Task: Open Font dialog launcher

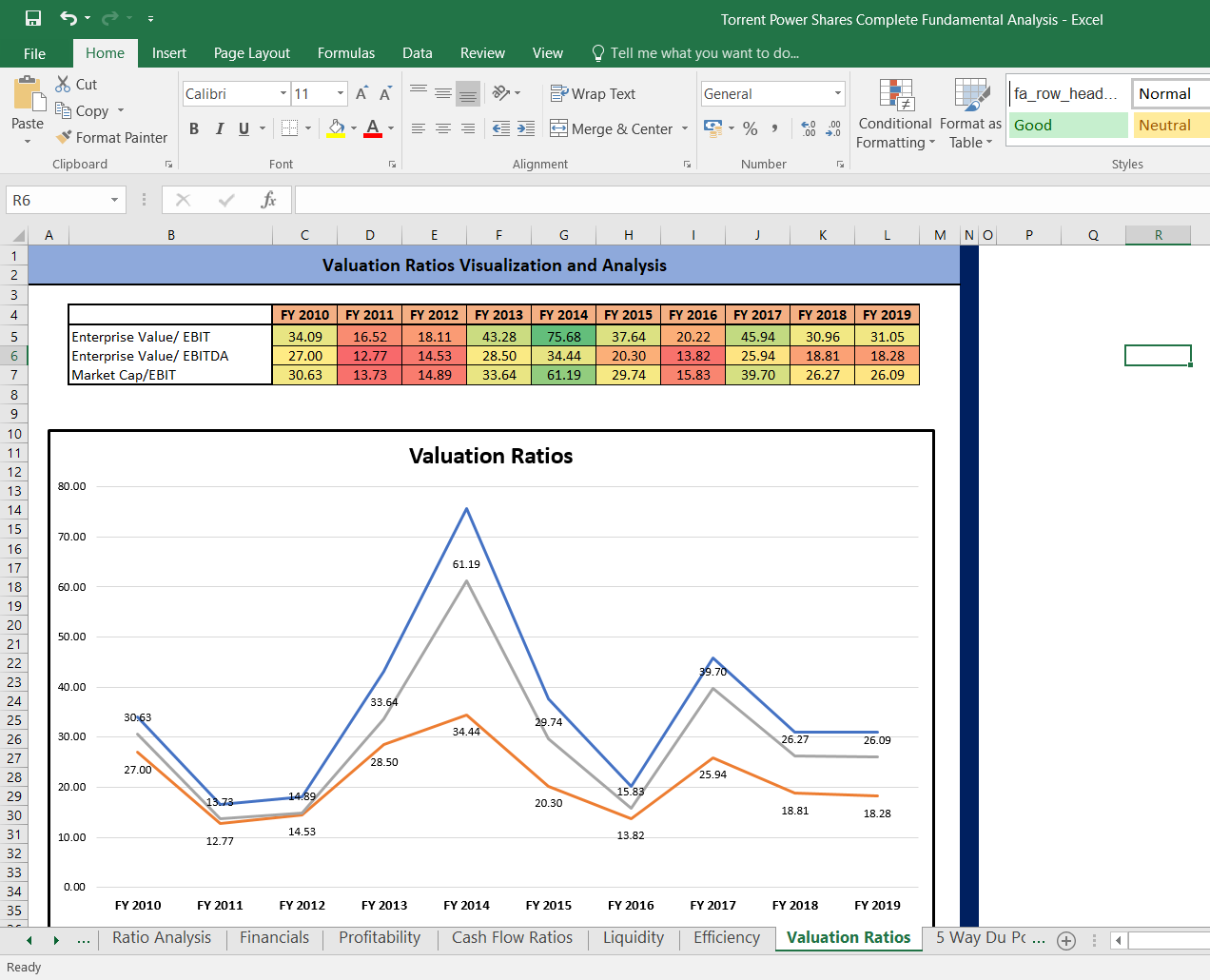Action: 392,165
